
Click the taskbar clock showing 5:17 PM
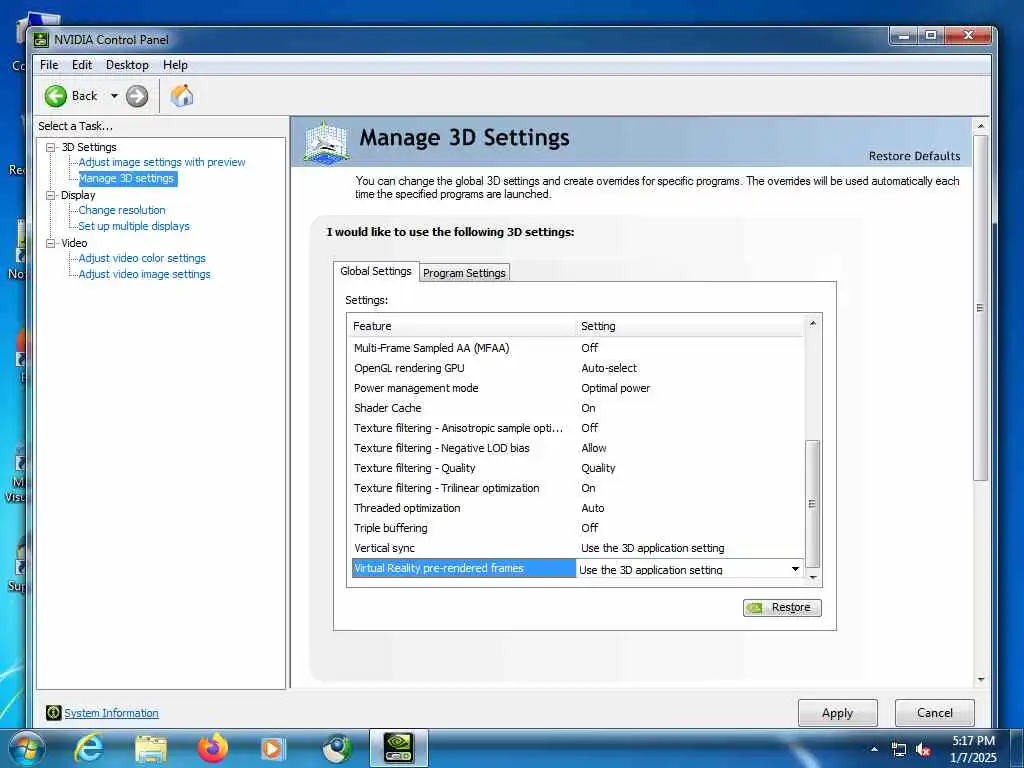click(x=973, y=749)
